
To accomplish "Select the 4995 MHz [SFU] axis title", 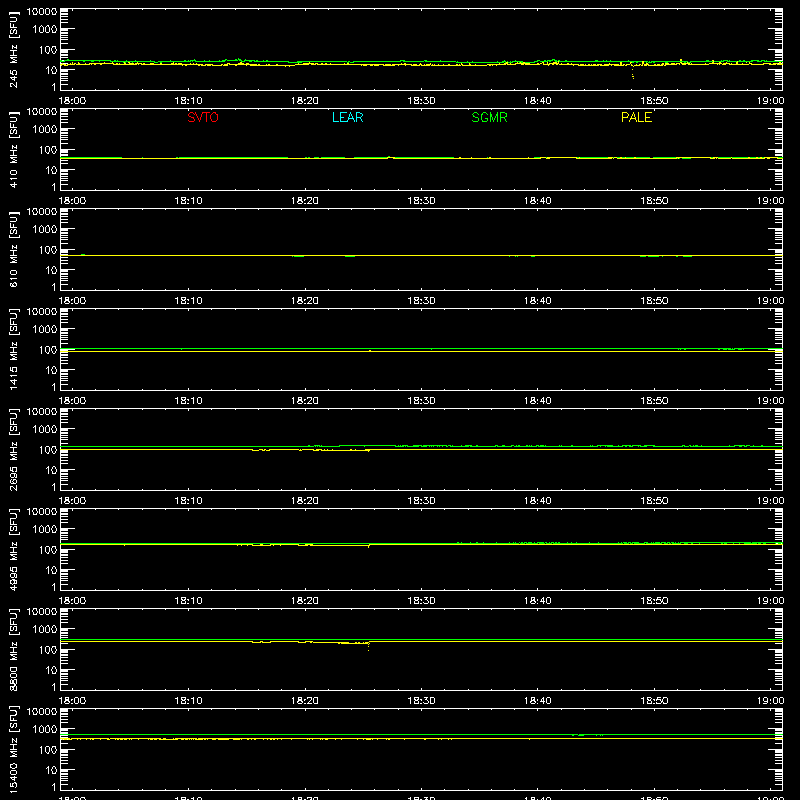I will (x=14, y=549).
